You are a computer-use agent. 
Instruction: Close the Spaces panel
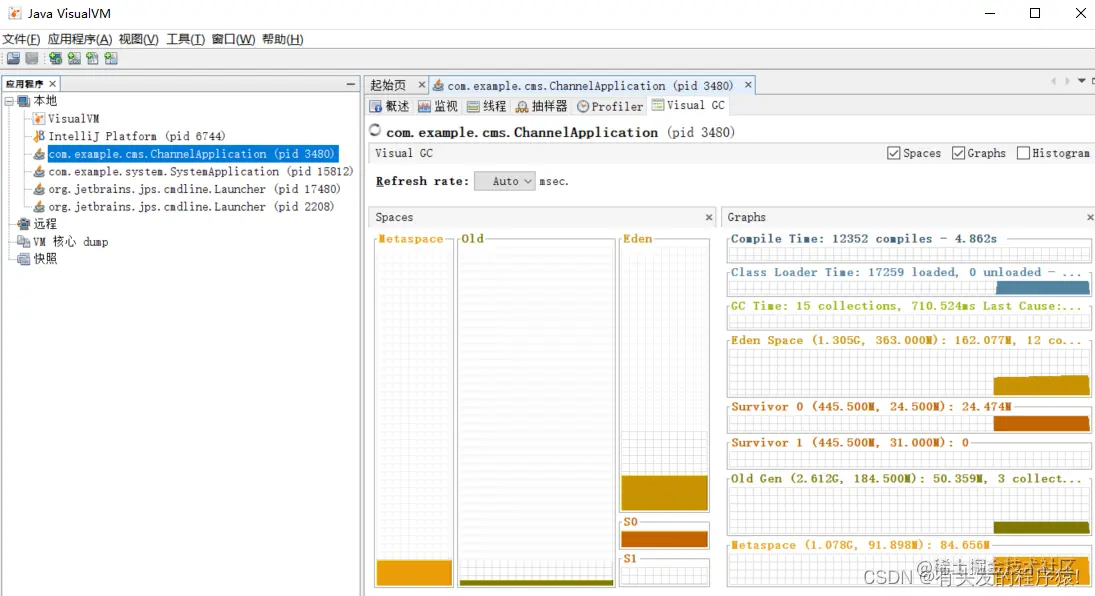pyautogui.click(x=709, y=217)
